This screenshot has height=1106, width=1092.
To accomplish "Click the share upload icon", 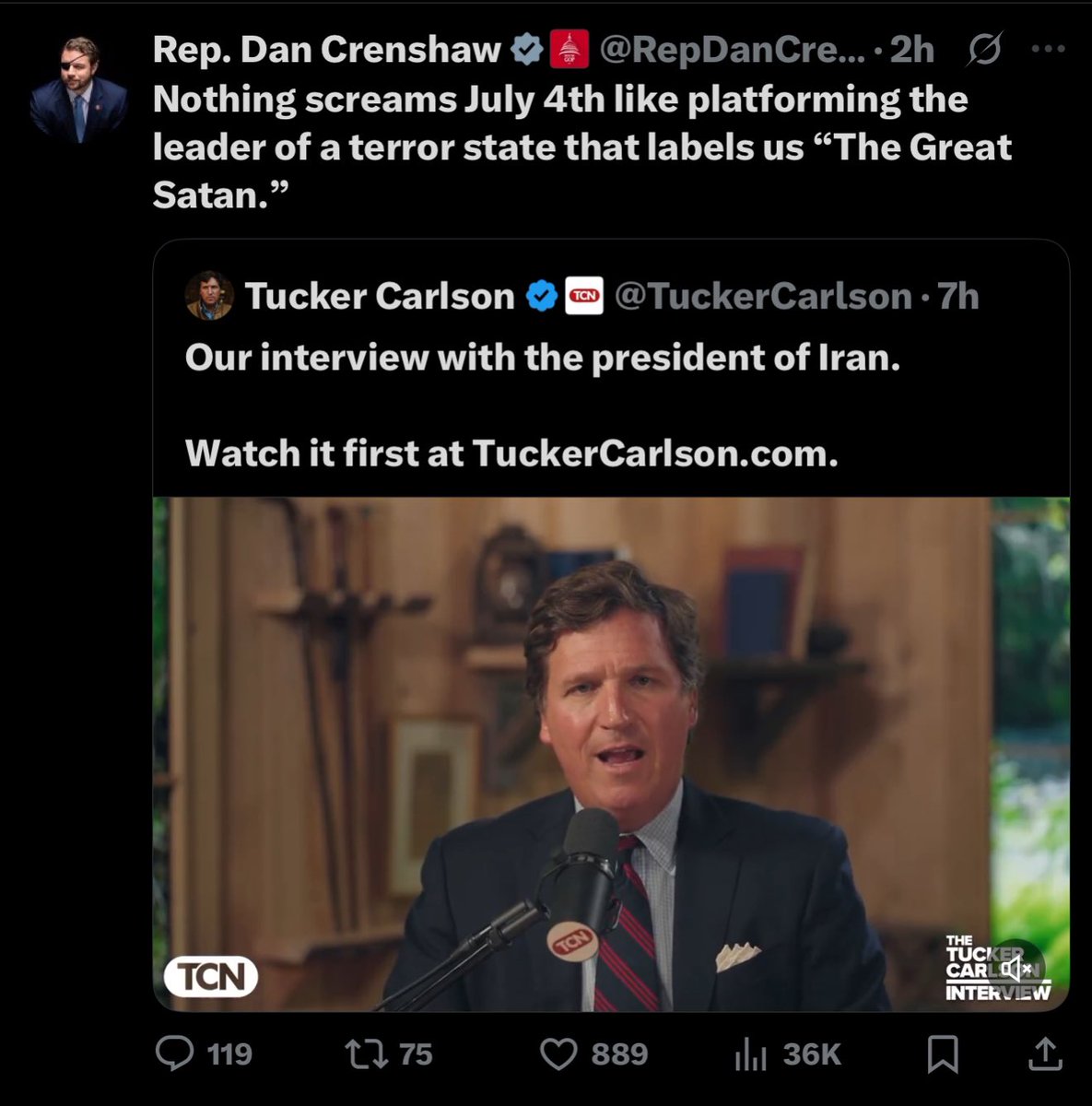I will [1043, 1052].
